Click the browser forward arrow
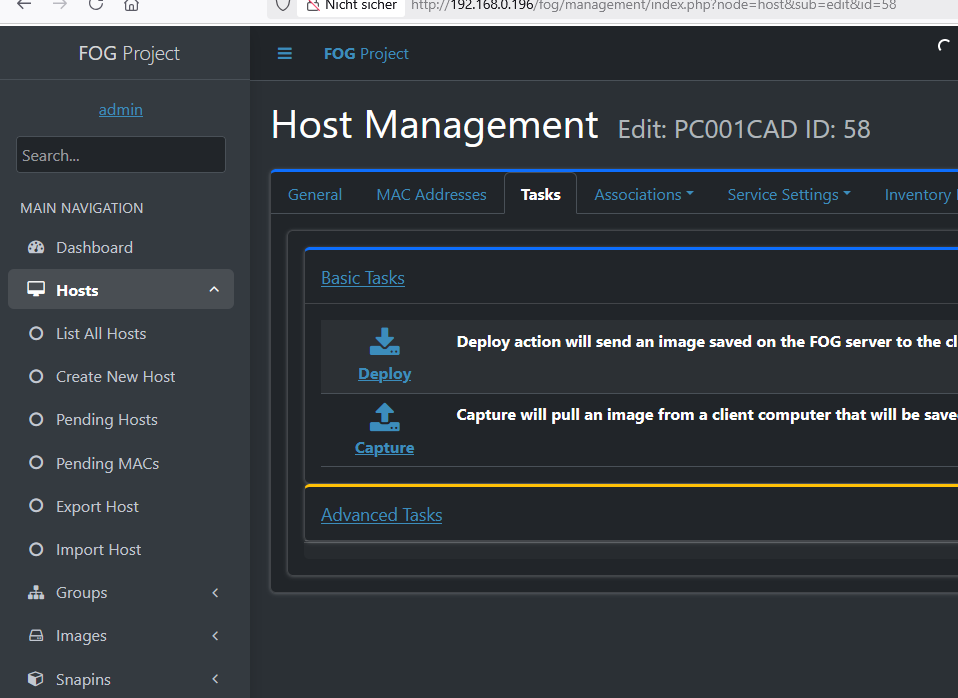Screen dimensions: 958x698 (60, 5)
